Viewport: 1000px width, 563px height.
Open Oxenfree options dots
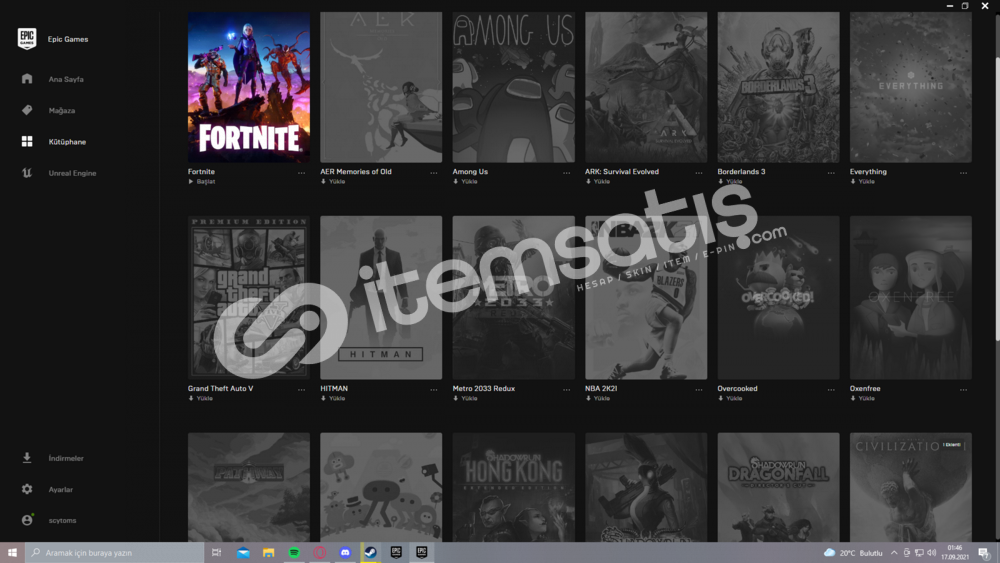pyautogui.click(x=964, y=390)
